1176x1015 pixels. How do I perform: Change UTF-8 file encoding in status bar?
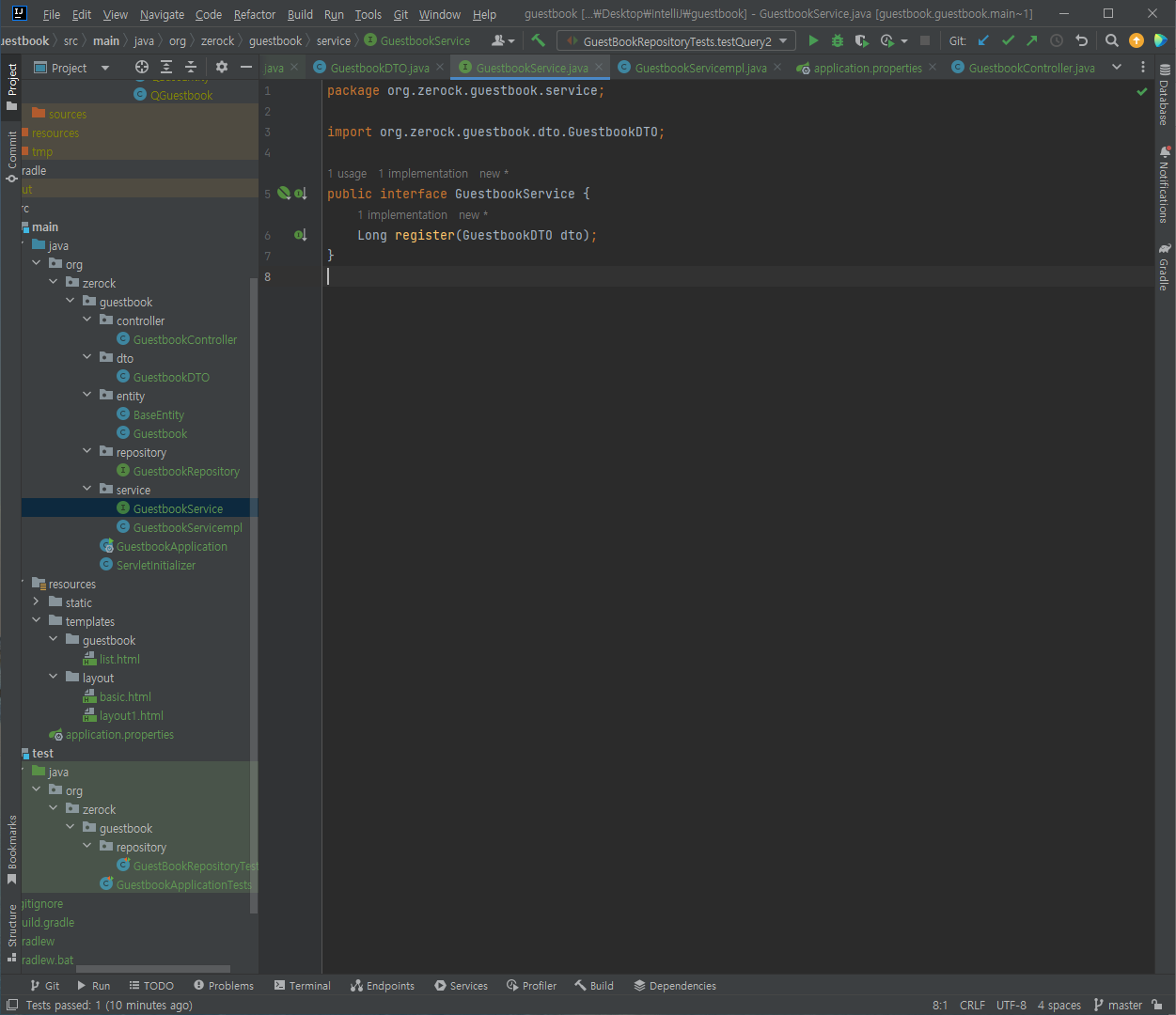pyautogui.click(x=1011, y=1005)
